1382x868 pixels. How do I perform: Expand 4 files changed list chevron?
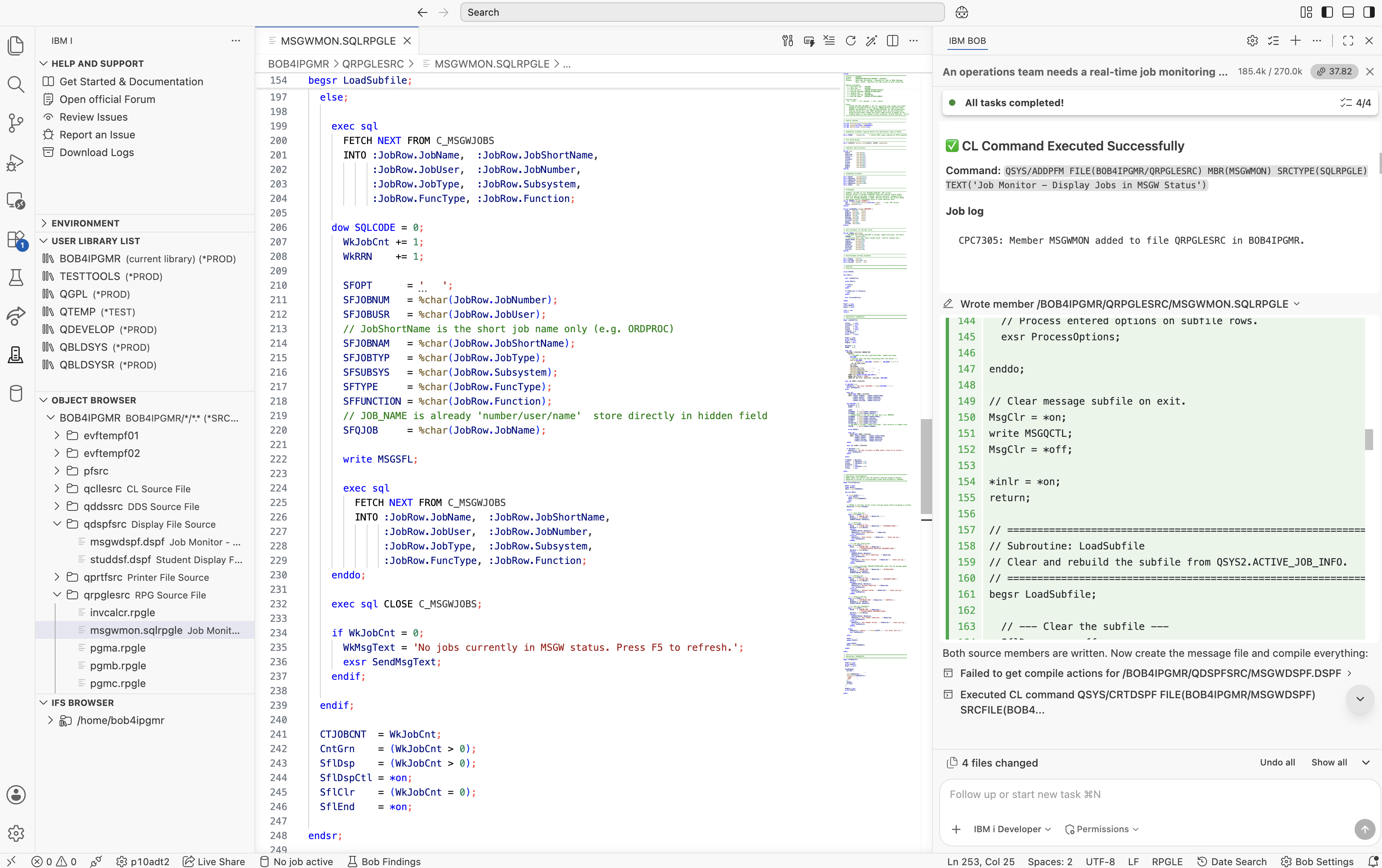[x=1366, y=763]
